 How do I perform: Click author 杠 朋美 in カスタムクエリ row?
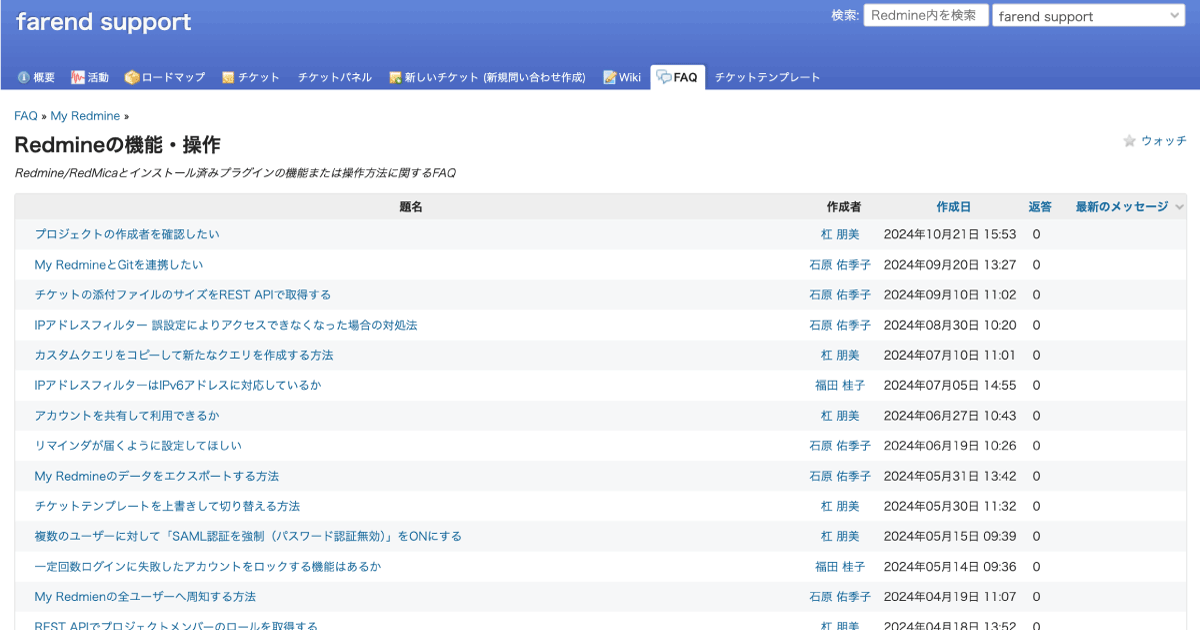click(840, 355)
